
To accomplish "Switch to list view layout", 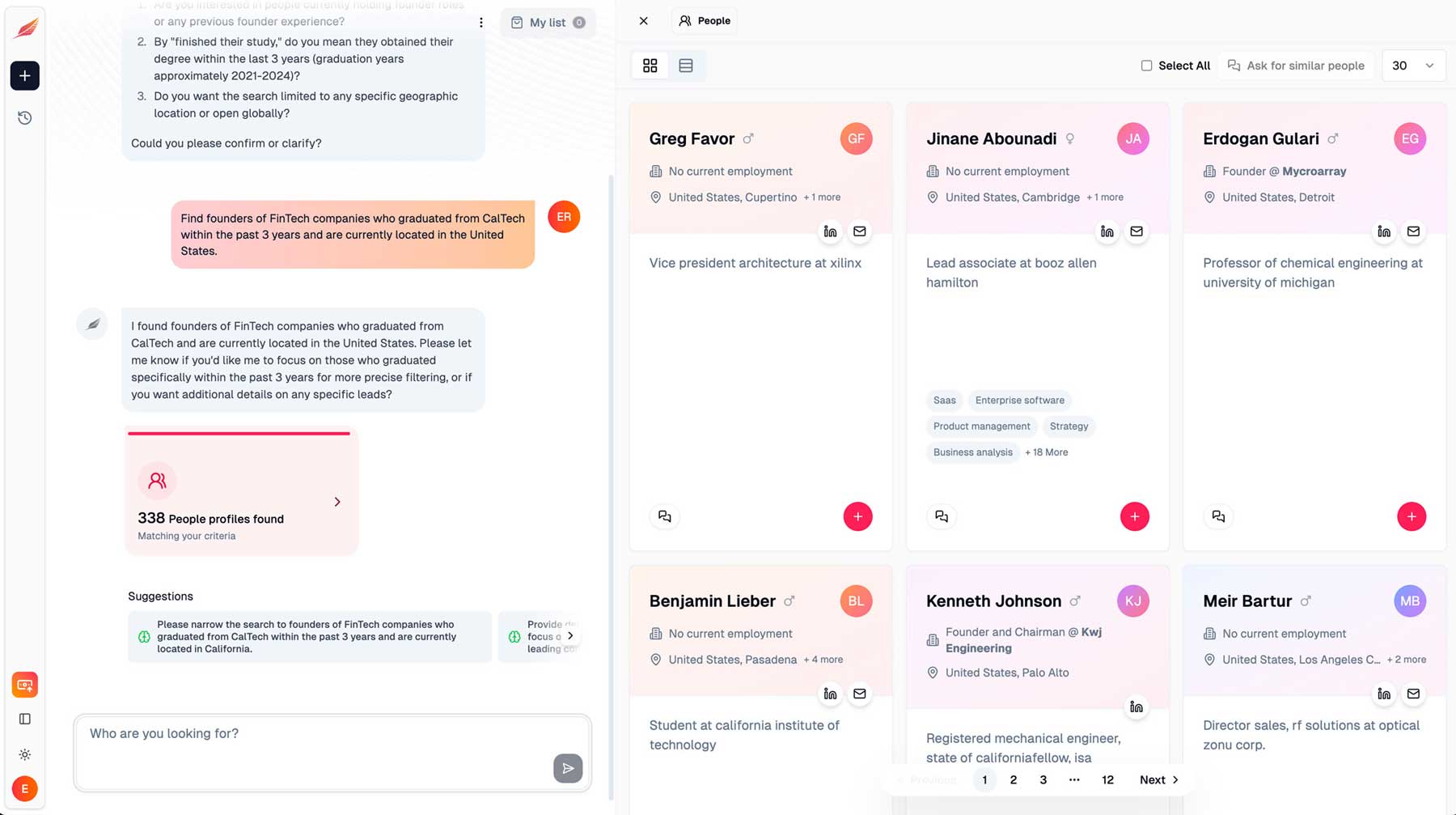I will click(686, 66).
